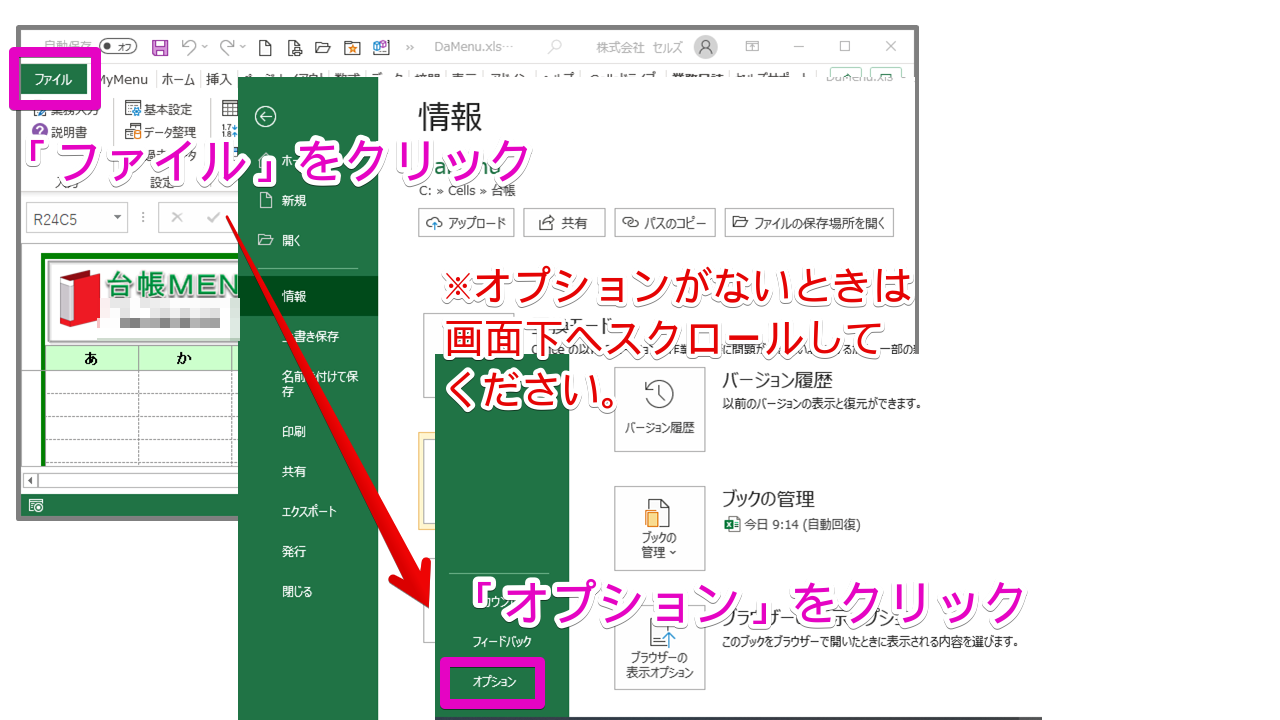1280x720 pixels.
Task: Click the Undo arrow icon
Action: point(189,47)
